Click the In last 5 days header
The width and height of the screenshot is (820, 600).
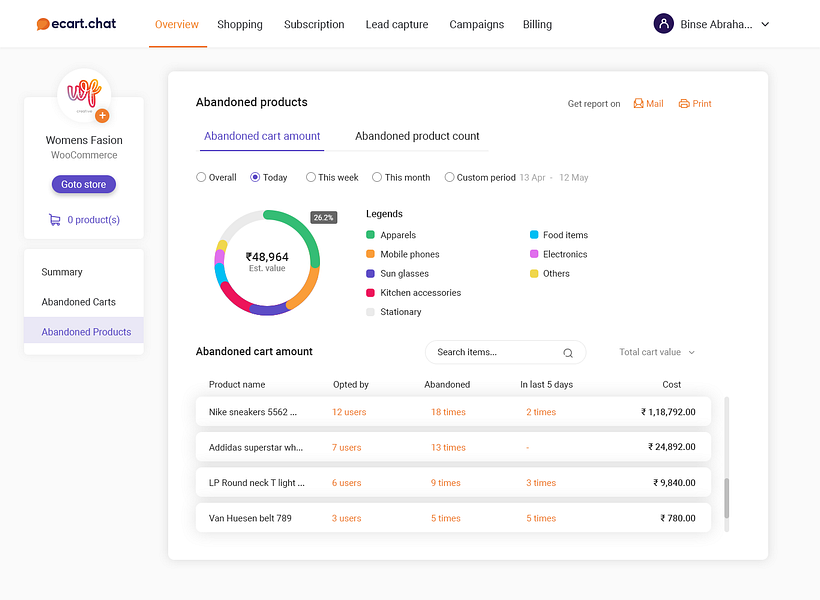click(x=546, y=384)
